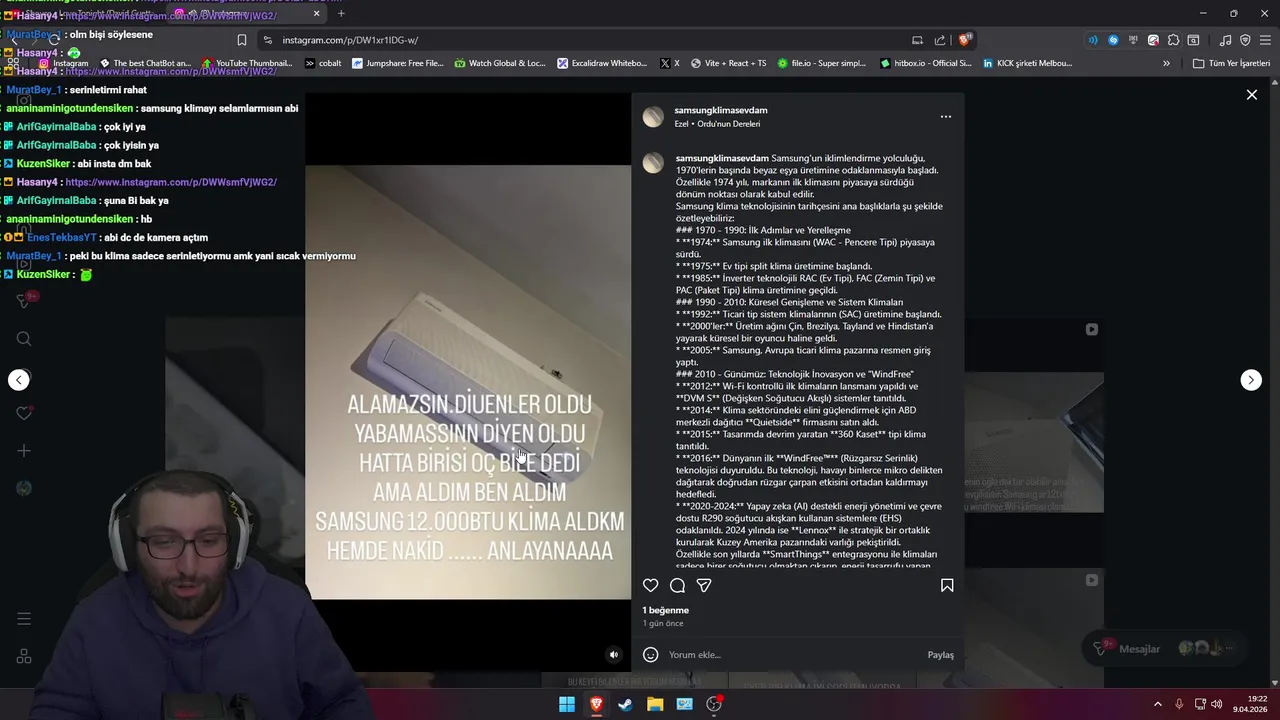Screen dimensions: 1280x720
Task: Open the 'Jumpshare: Free File...' bookmark
Action: coord(397,63)
